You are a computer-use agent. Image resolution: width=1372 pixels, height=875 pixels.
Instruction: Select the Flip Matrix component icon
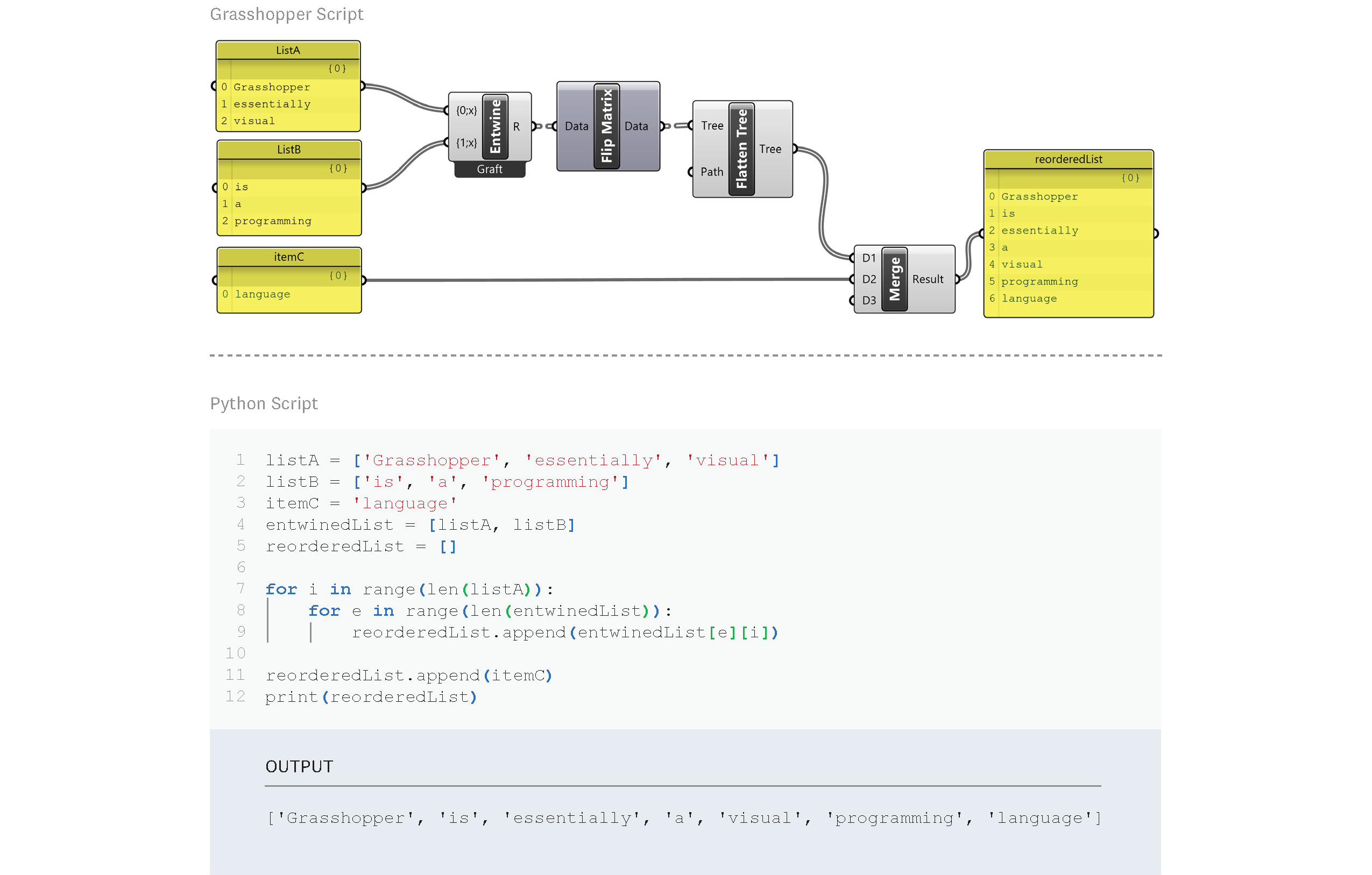click(606, 126)
